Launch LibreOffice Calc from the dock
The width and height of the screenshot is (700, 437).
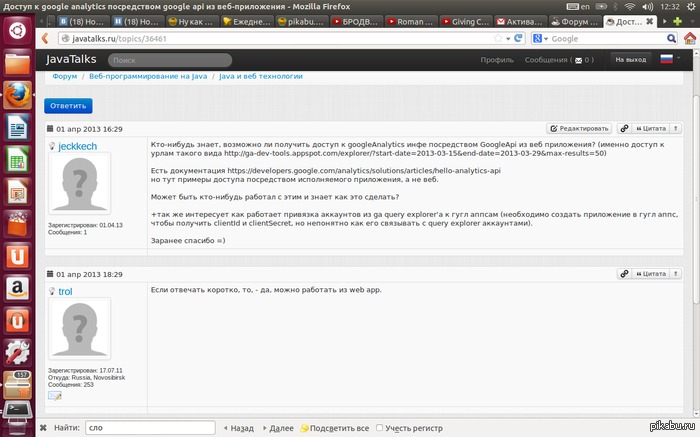coord(17,159)
